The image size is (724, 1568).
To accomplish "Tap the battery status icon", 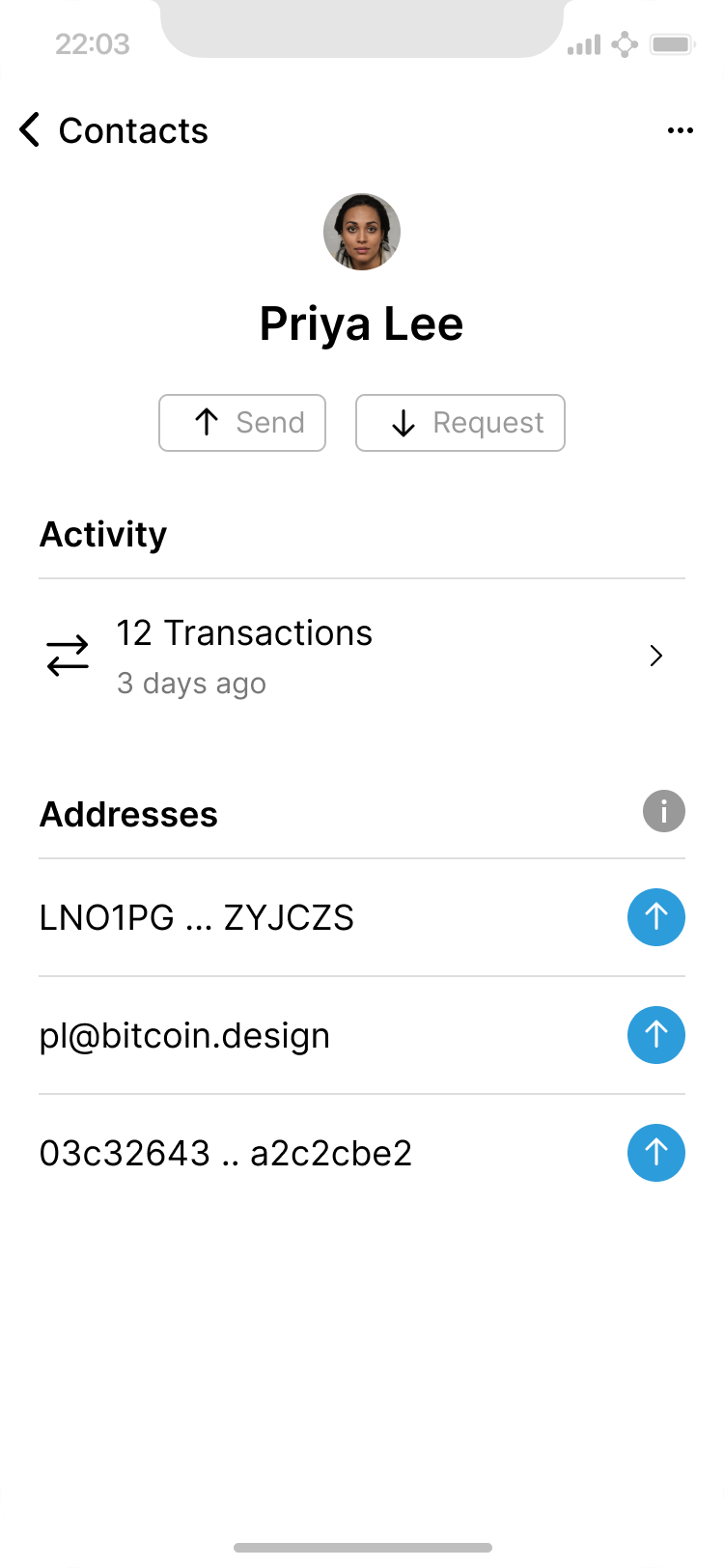I will coord(673,44).
